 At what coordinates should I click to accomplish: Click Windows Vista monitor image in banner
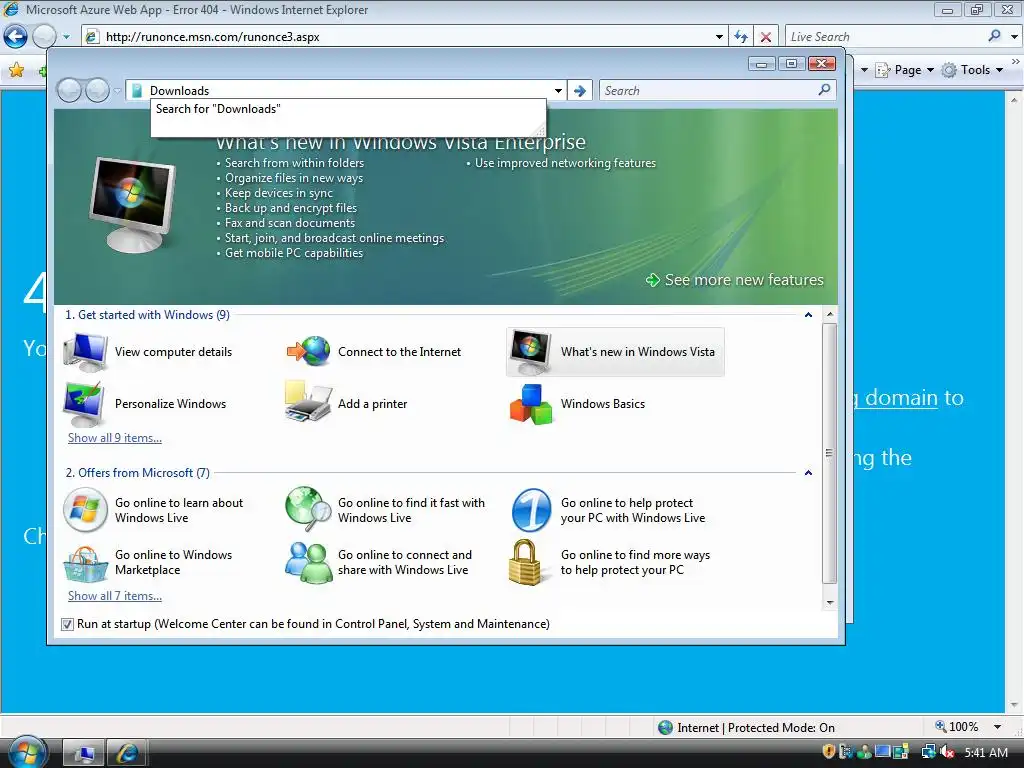point(133,204)
